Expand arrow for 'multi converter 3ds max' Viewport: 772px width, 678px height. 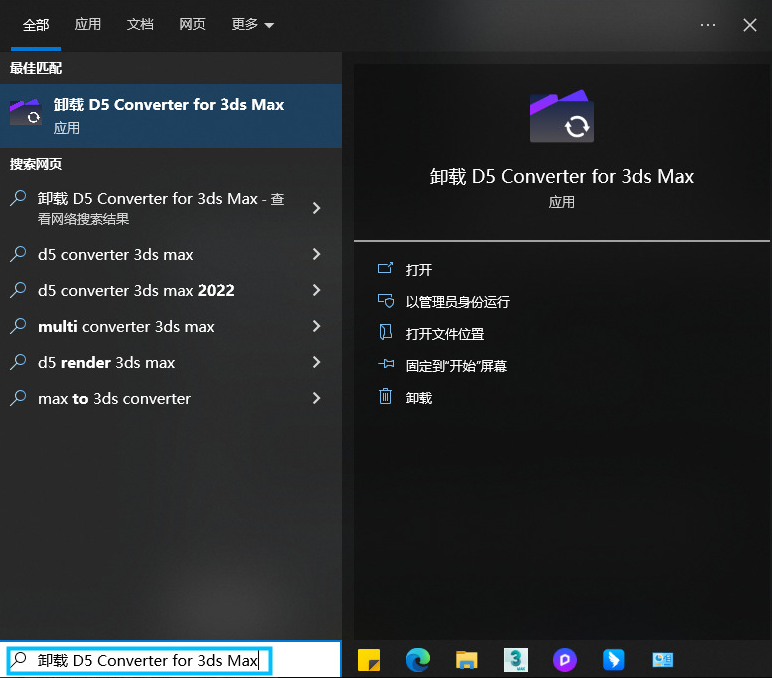317,326
